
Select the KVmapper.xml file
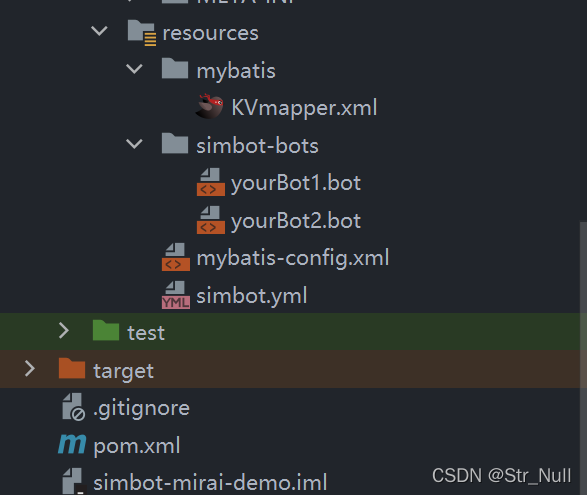click(304, 108)
